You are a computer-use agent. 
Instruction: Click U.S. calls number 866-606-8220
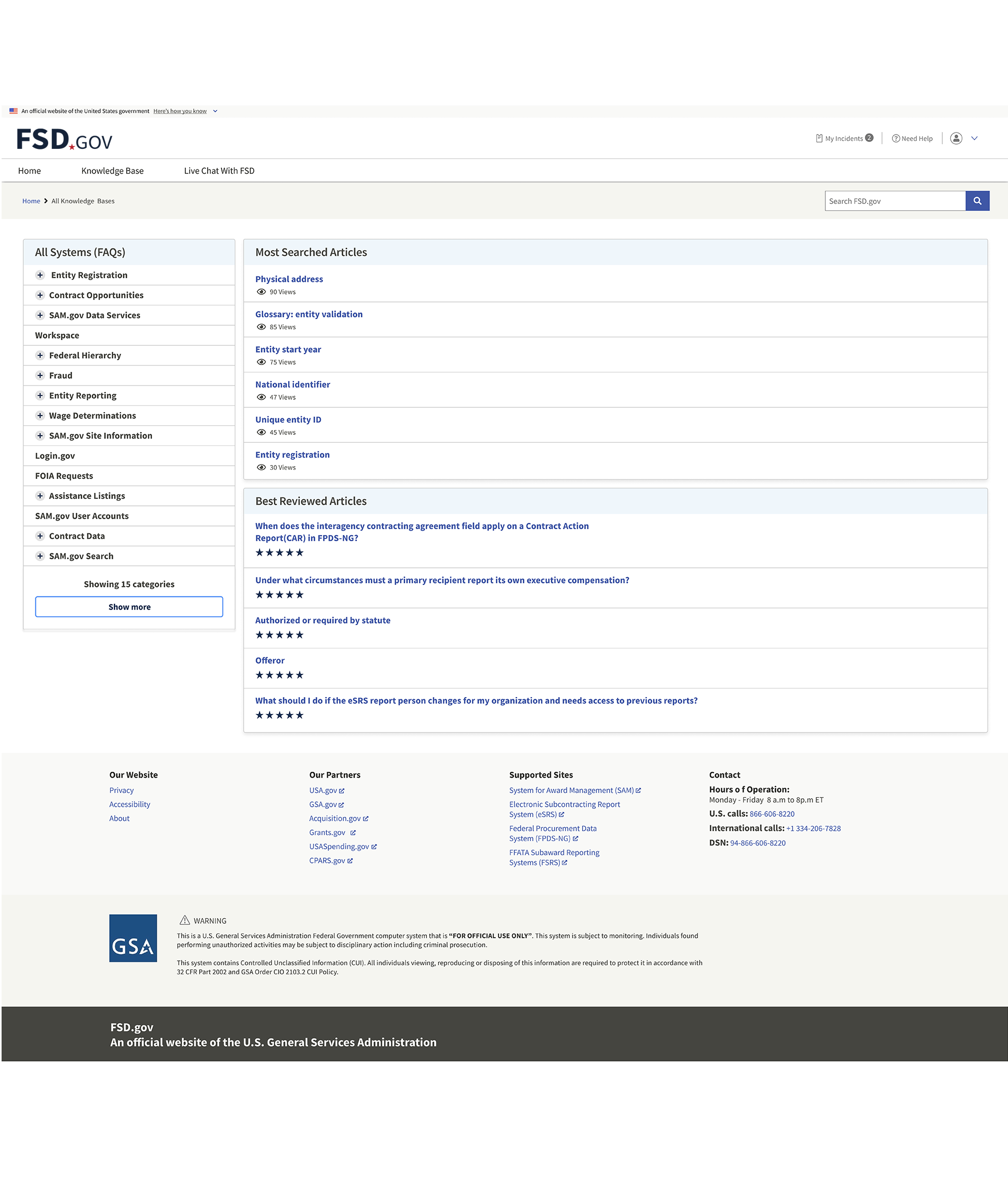coord(772,814)
